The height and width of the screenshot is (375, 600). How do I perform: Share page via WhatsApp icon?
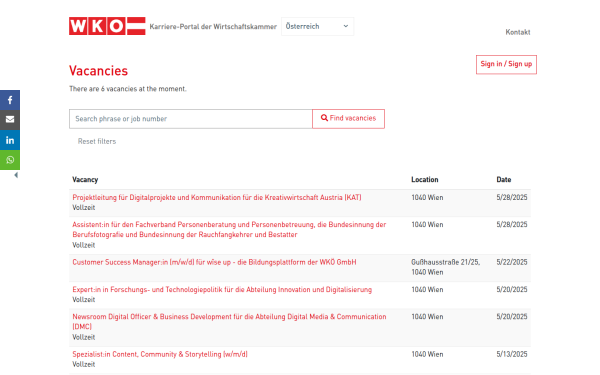tap(10, 160)
